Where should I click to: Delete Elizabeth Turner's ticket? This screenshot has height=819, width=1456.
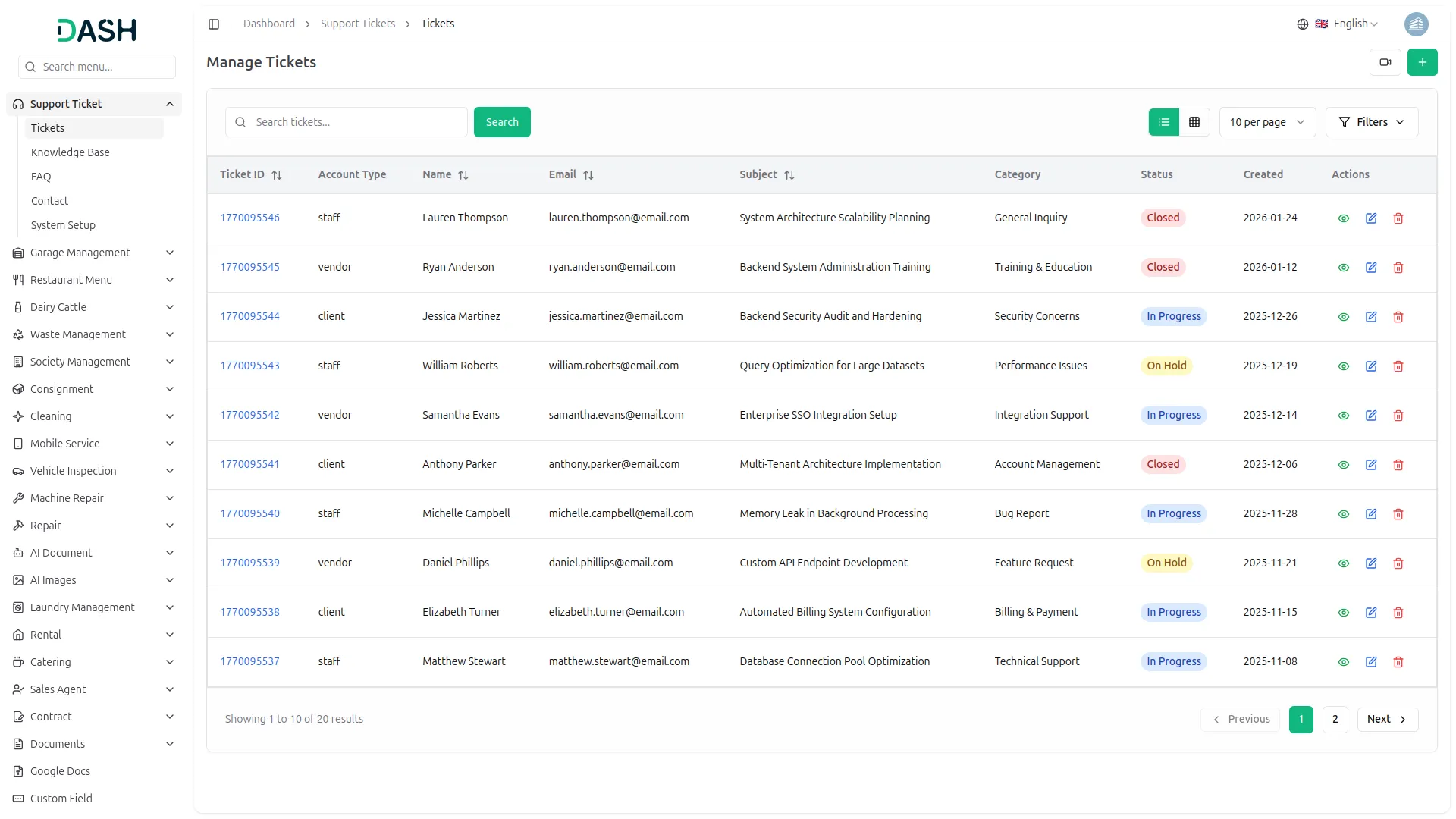point(1398,613)
